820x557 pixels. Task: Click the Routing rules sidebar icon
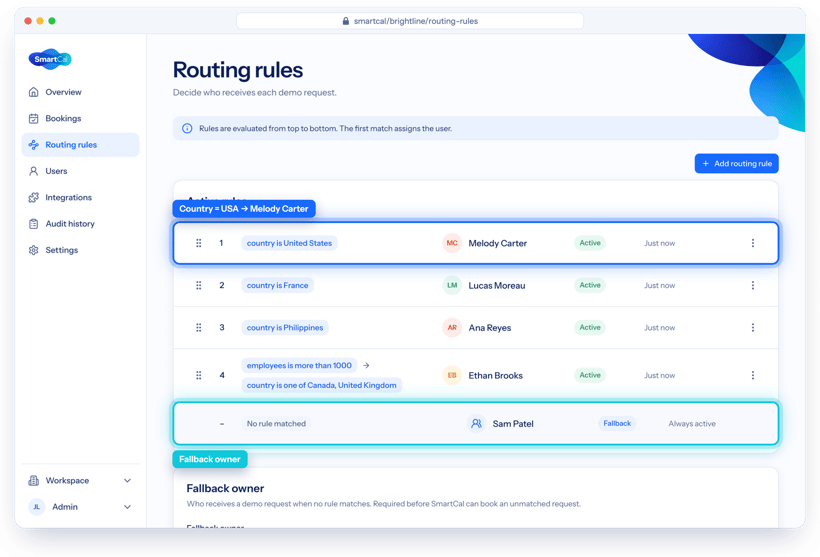[33, 145]
